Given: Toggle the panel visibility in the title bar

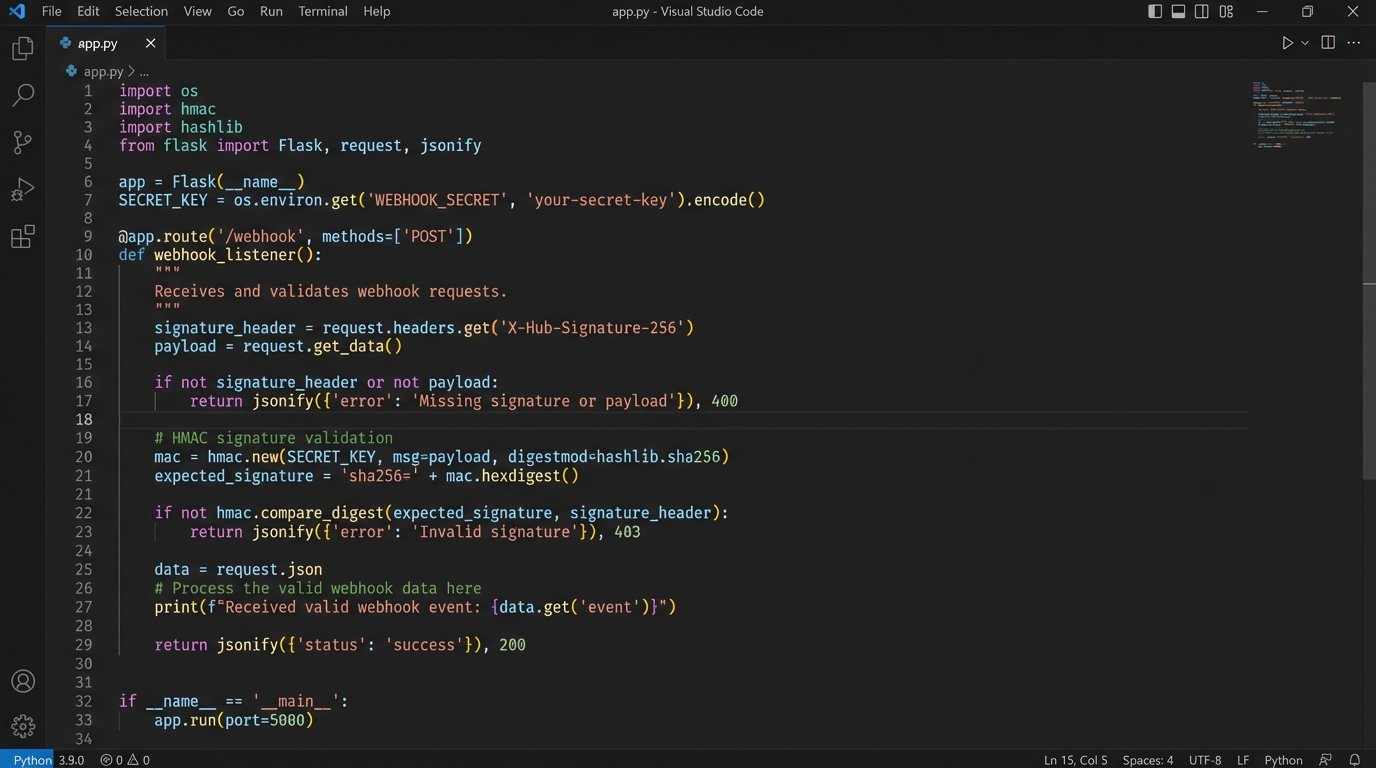Looking at the screenshot, I should point(1178,11).
